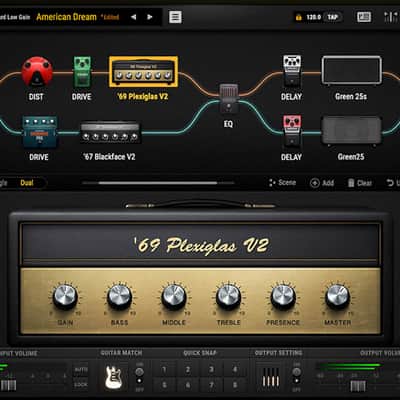The height and width of the screenshot is (400, 400).
Task: Click the Clear button
Action: (x=360, y=183)
